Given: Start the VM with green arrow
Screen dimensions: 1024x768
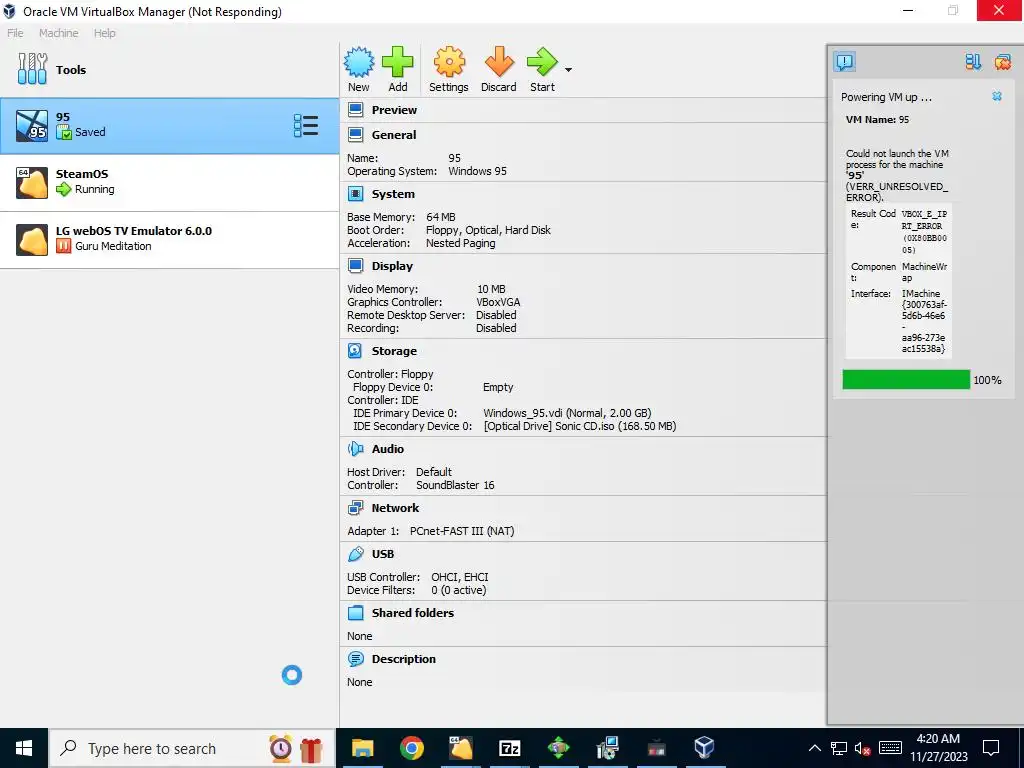Looking at the screenshot, I should [x=542, y=62].
